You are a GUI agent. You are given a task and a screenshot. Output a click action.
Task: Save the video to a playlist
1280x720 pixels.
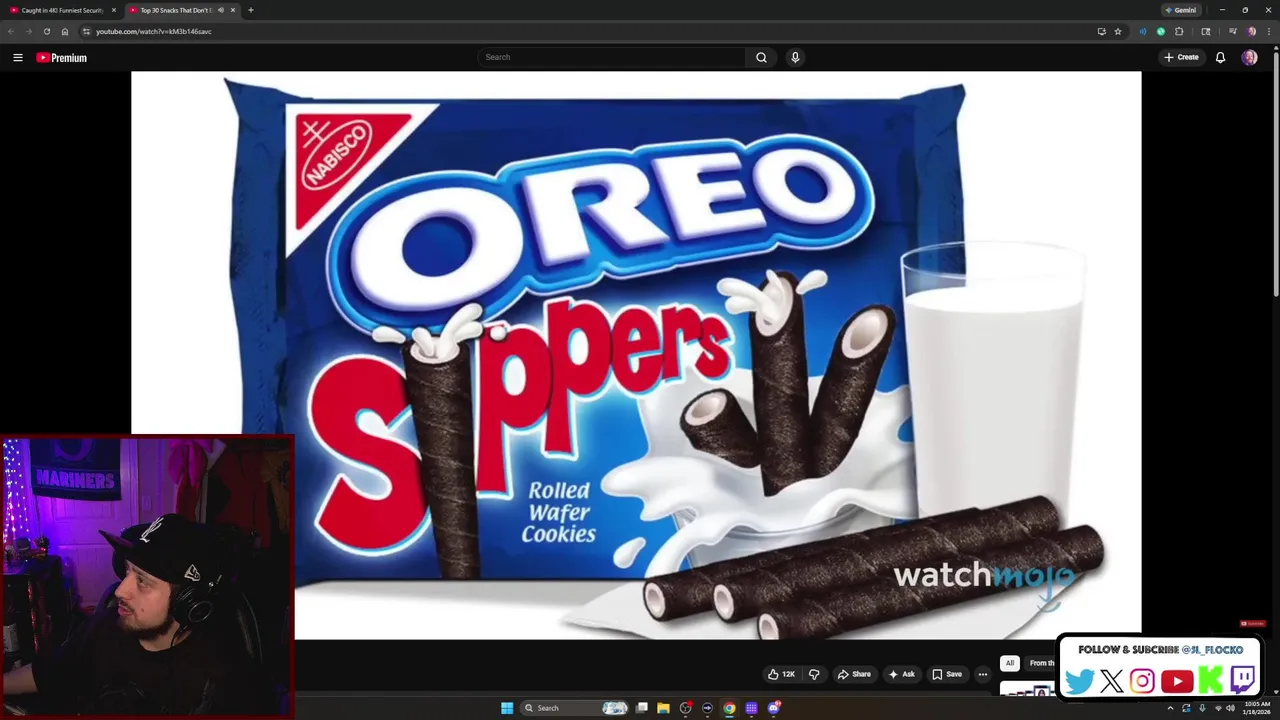point(947,674)
